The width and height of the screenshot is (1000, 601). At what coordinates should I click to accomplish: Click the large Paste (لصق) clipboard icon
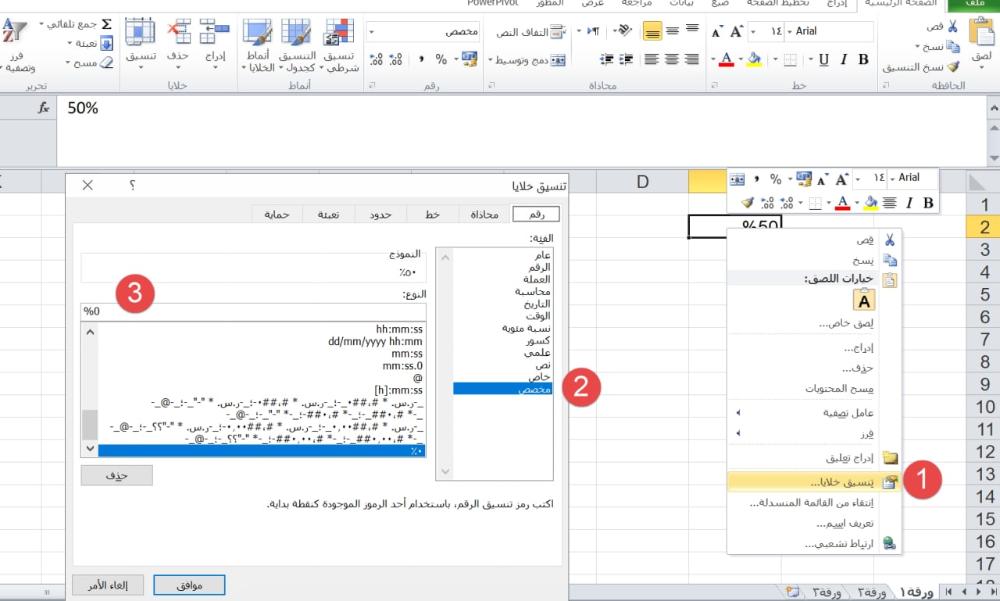tap(982, 31)
